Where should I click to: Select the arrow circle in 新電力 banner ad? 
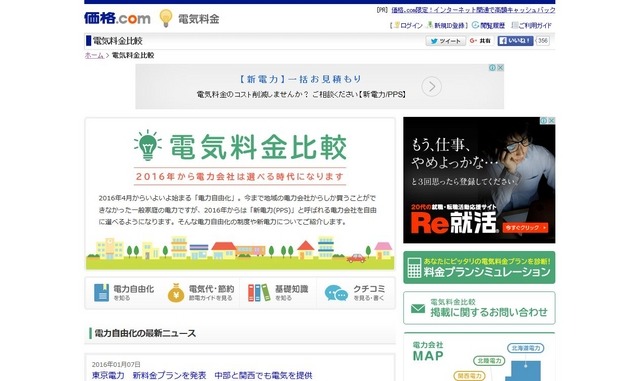(x=431, y=87)
